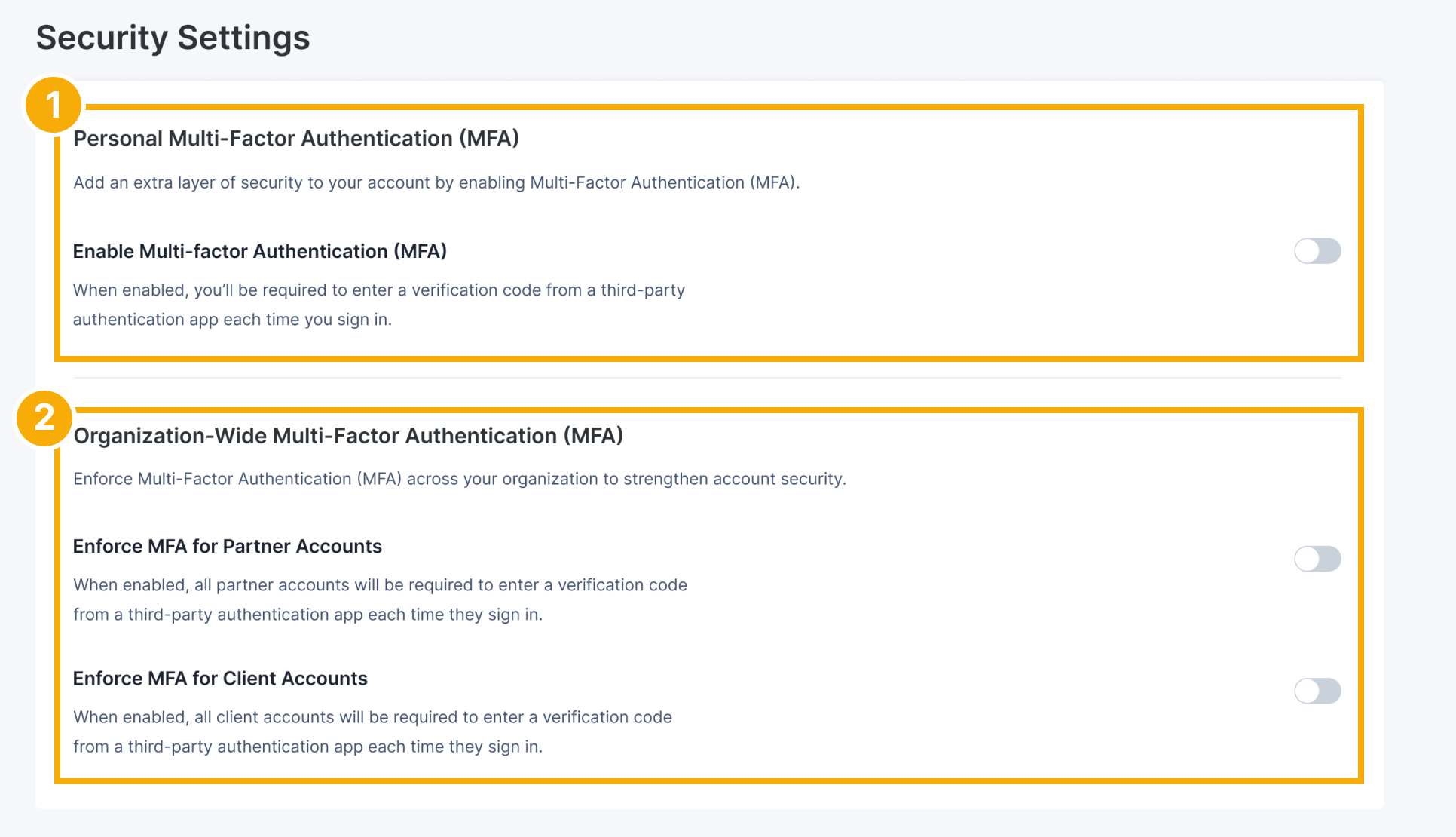Click the 'all partner accounts will be required' description
Viewport: 1456px width, 837px height.
click(x=380, y=585)
